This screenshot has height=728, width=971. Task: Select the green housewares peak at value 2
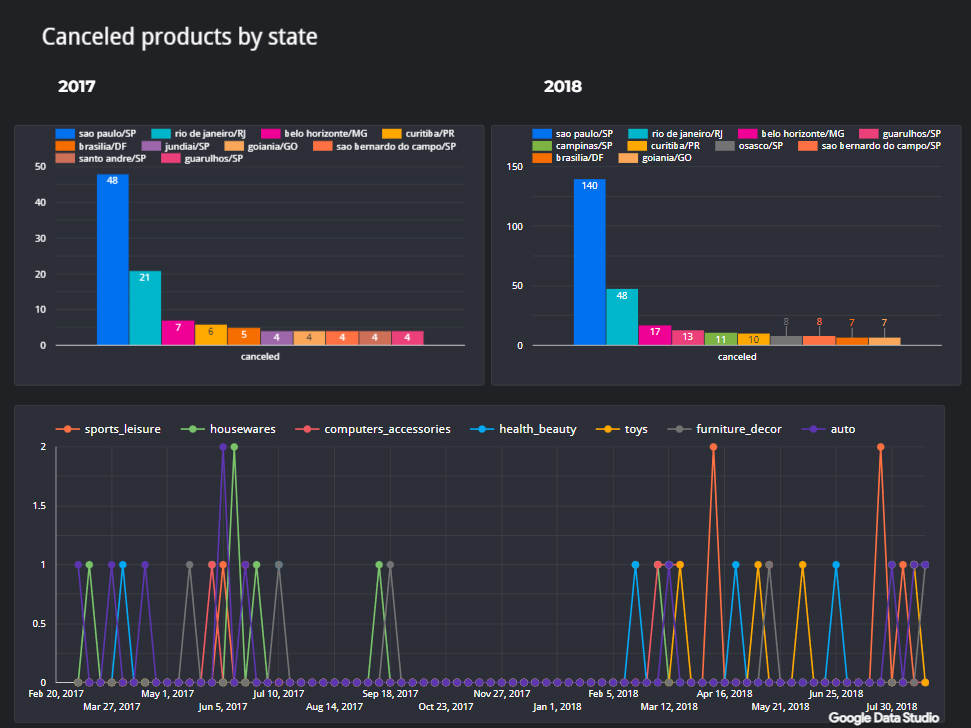tap(234, 447)
